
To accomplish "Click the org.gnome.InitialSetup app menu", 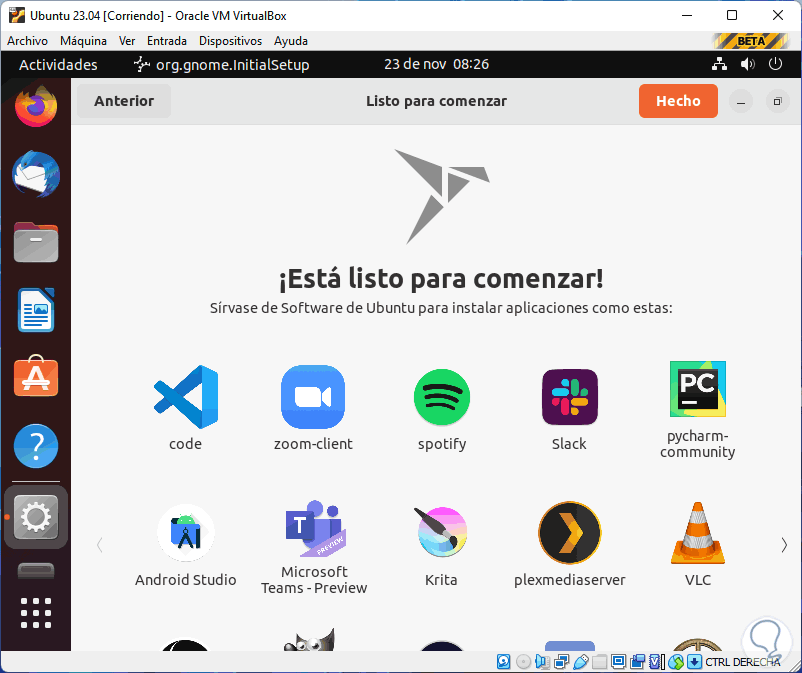I will tap(221, 64).
